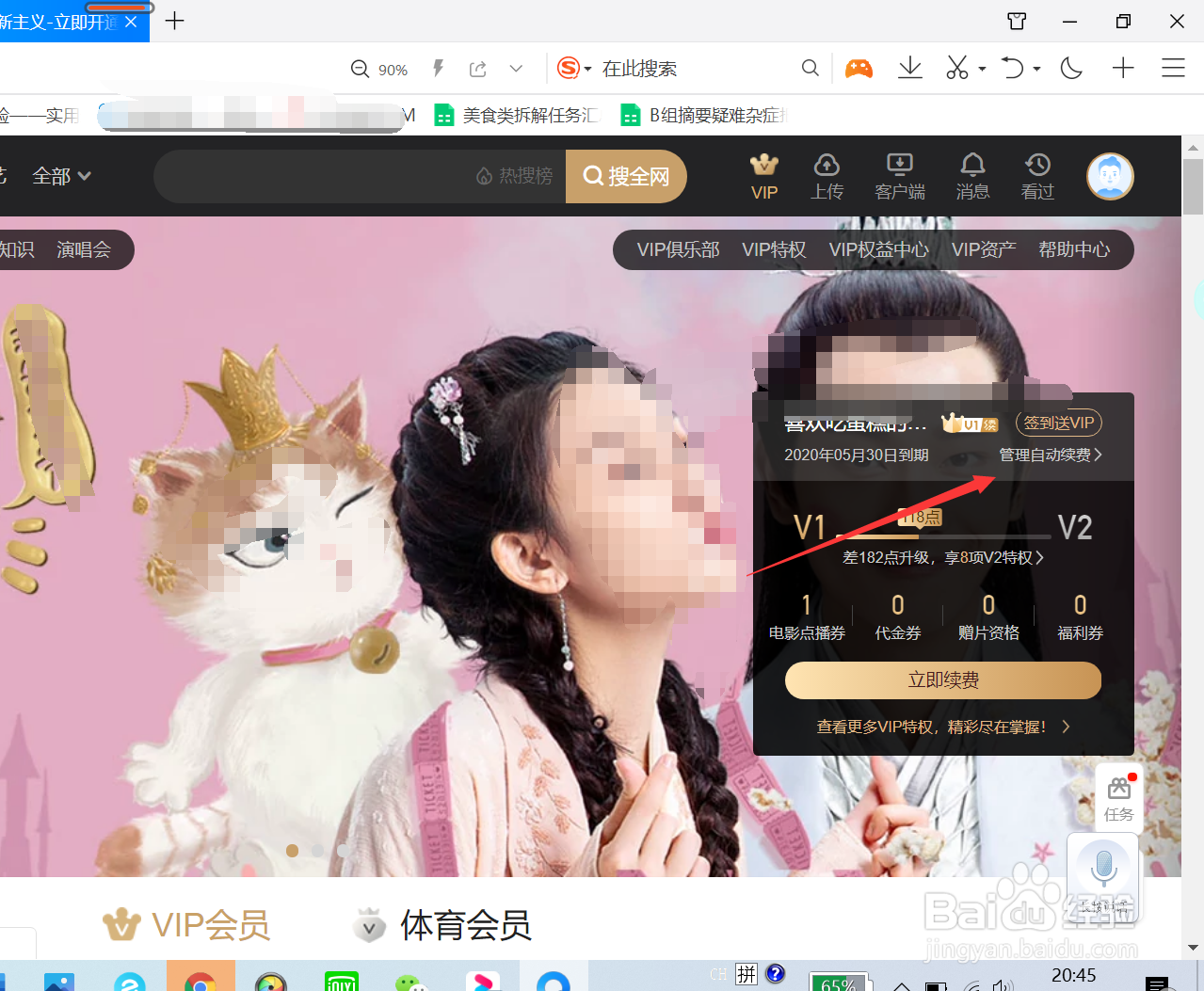
Task: Open 差182点升级 upgrade details link
Action: click(x=942, y=557)
